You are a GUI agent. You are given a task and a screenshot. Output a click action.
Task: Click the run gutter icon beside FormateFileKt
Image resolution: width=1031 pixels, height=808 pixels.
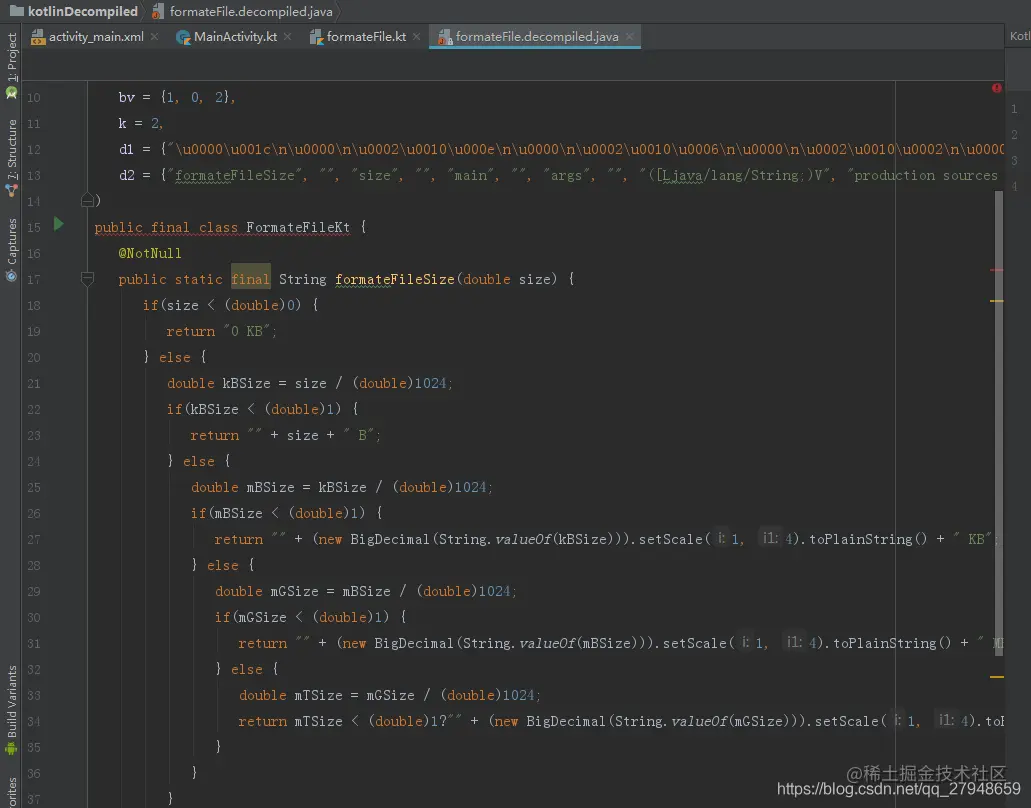pos(59,224)
